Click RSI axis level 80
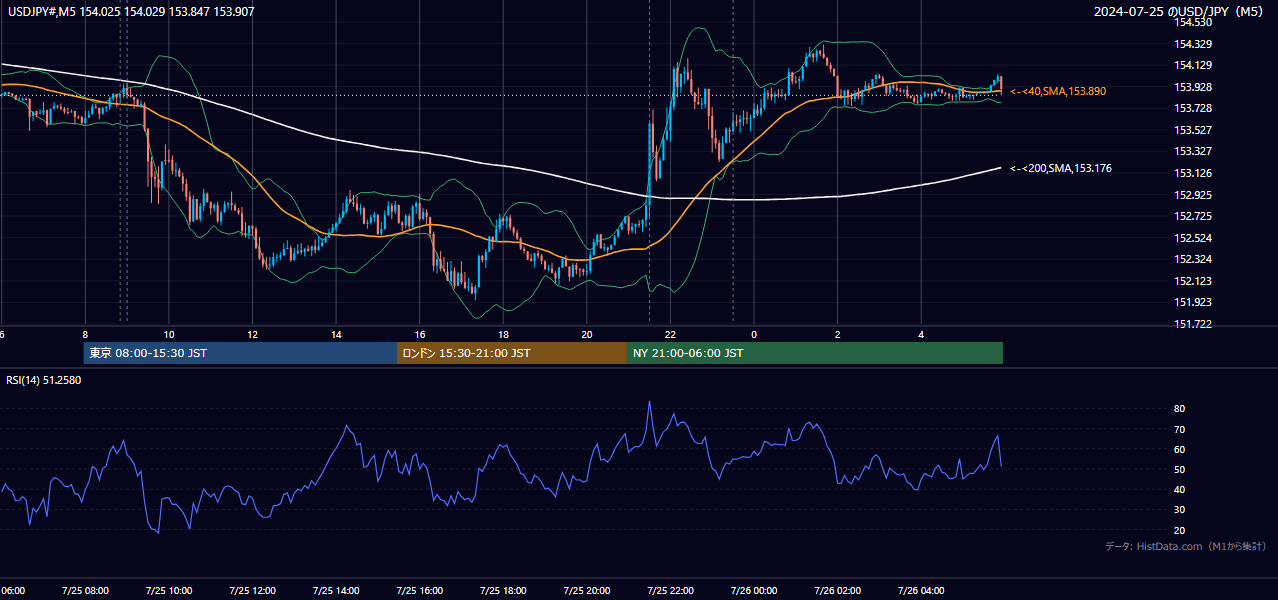1278x600 pixels. click(1179, 409)
